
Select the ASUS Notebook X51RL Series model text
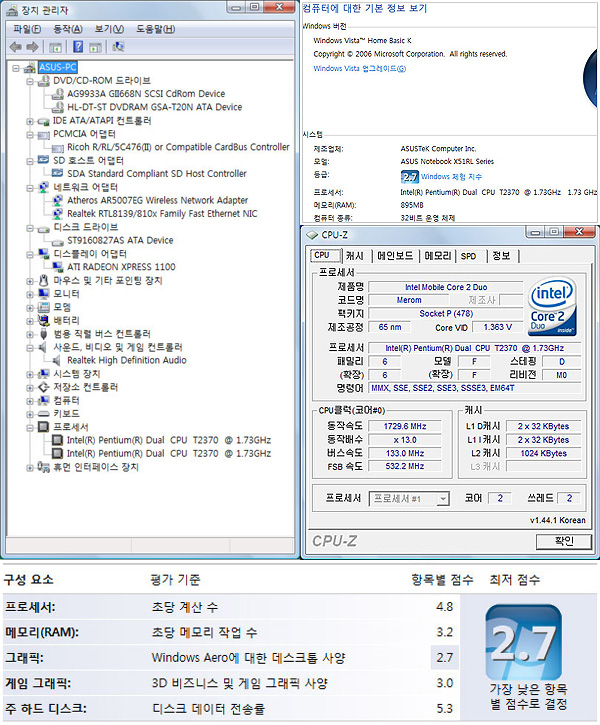(x=447, y=161)
